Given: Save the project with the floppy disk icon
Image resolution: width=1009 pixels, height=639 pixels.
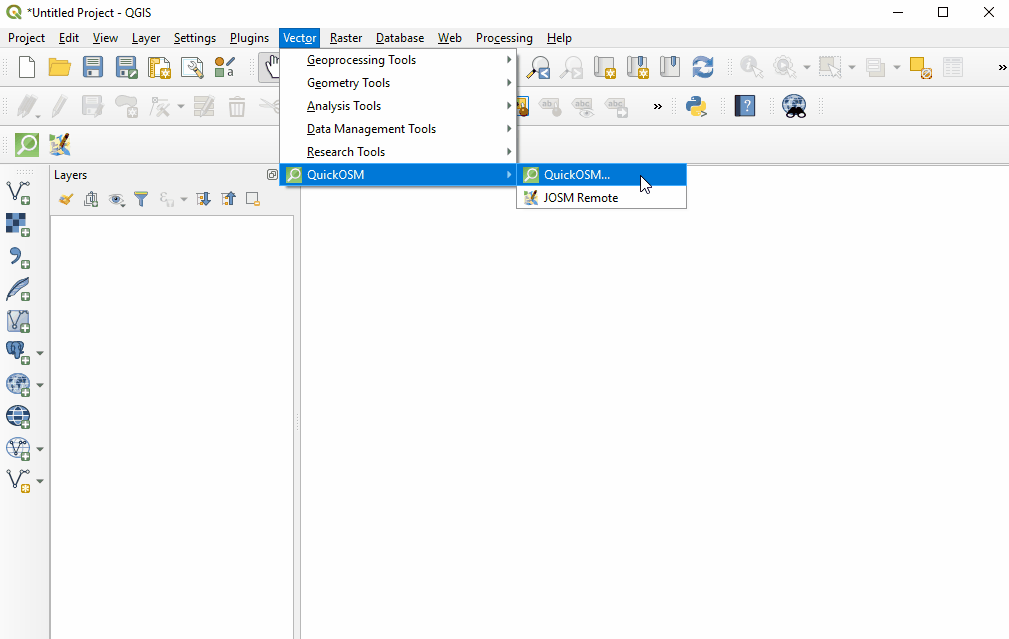Looking at the screenshot, I should (93, 67).
